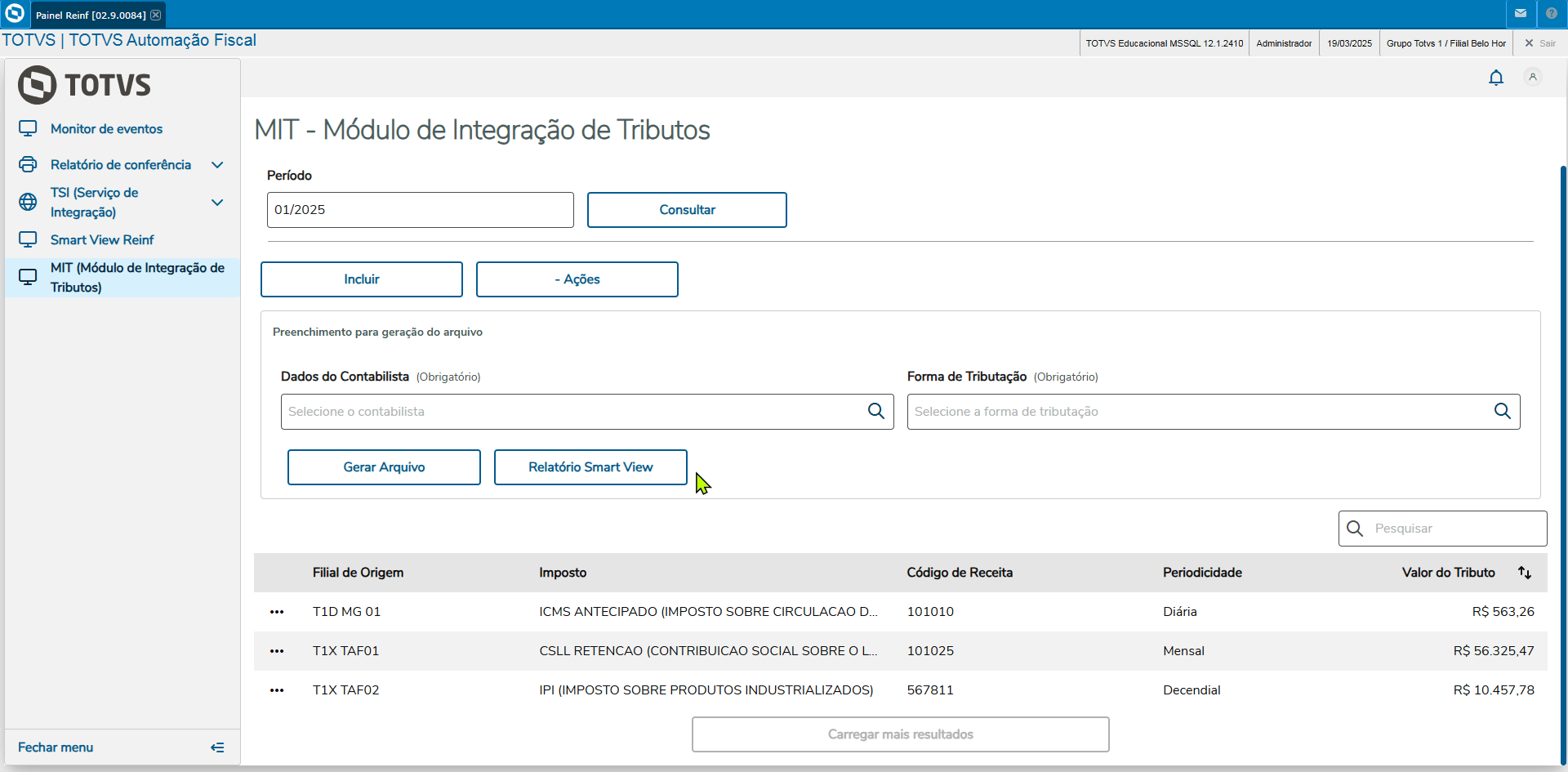Click the Smart View Reinf screen icon
The image size is (1568, 772).
tap(28, 239)
